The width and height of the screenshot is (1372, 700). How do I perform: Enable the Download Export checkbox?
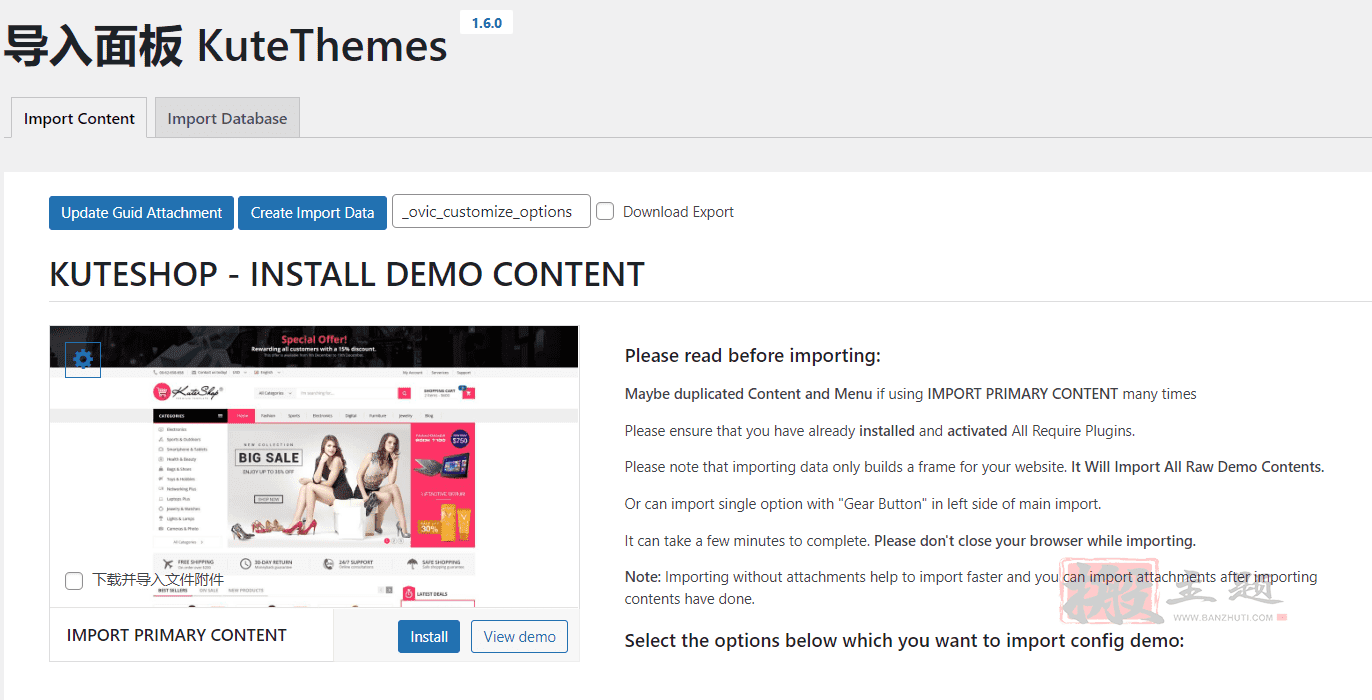(x=605, y=211)
